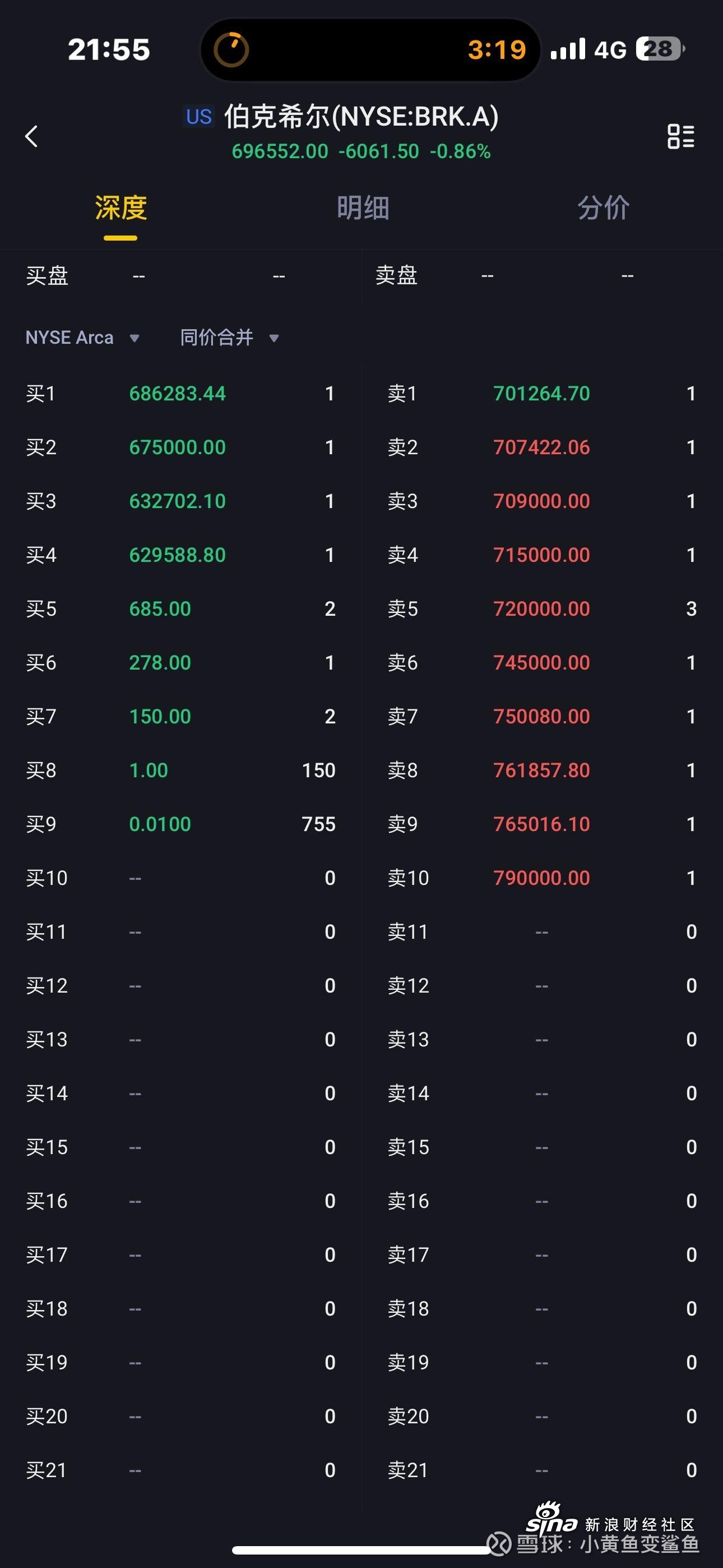Image resolution: width=723 pixels, height=1568 pixels.
Task: Tap the Sina logo watermark
Action: click(551, 1519)
